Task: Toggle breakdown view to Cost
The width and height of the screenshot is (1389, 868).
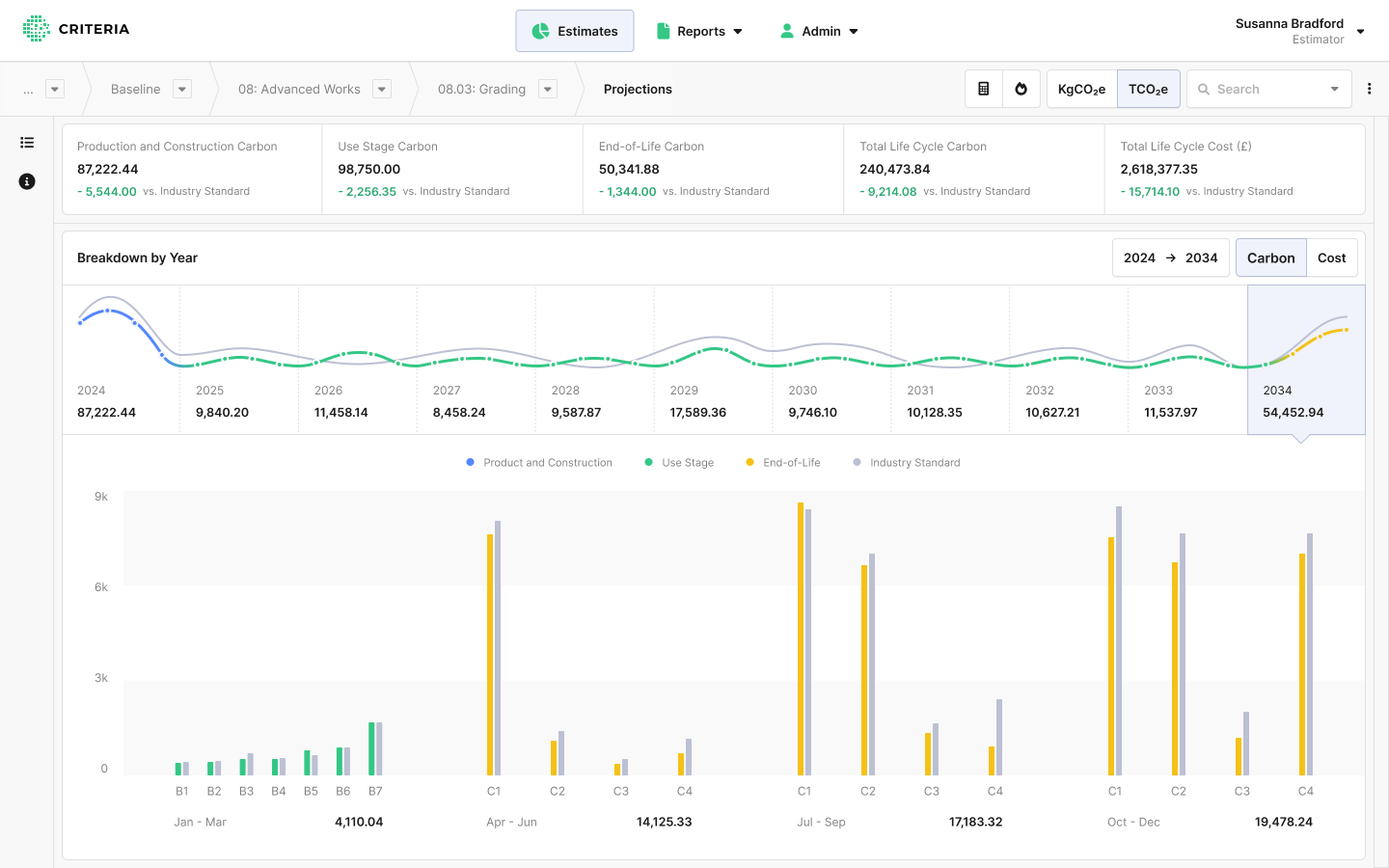Action: [x=1331, y=258]
